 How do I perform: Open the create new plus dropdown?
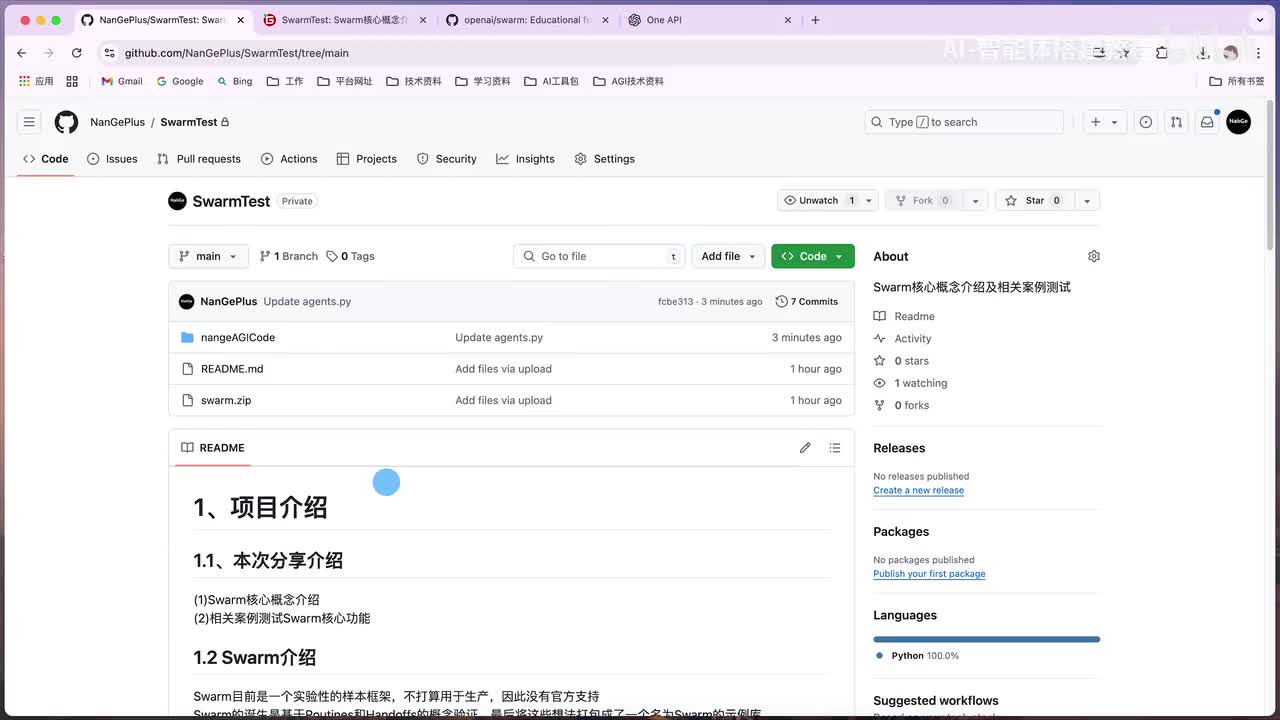pos(1104,122)
